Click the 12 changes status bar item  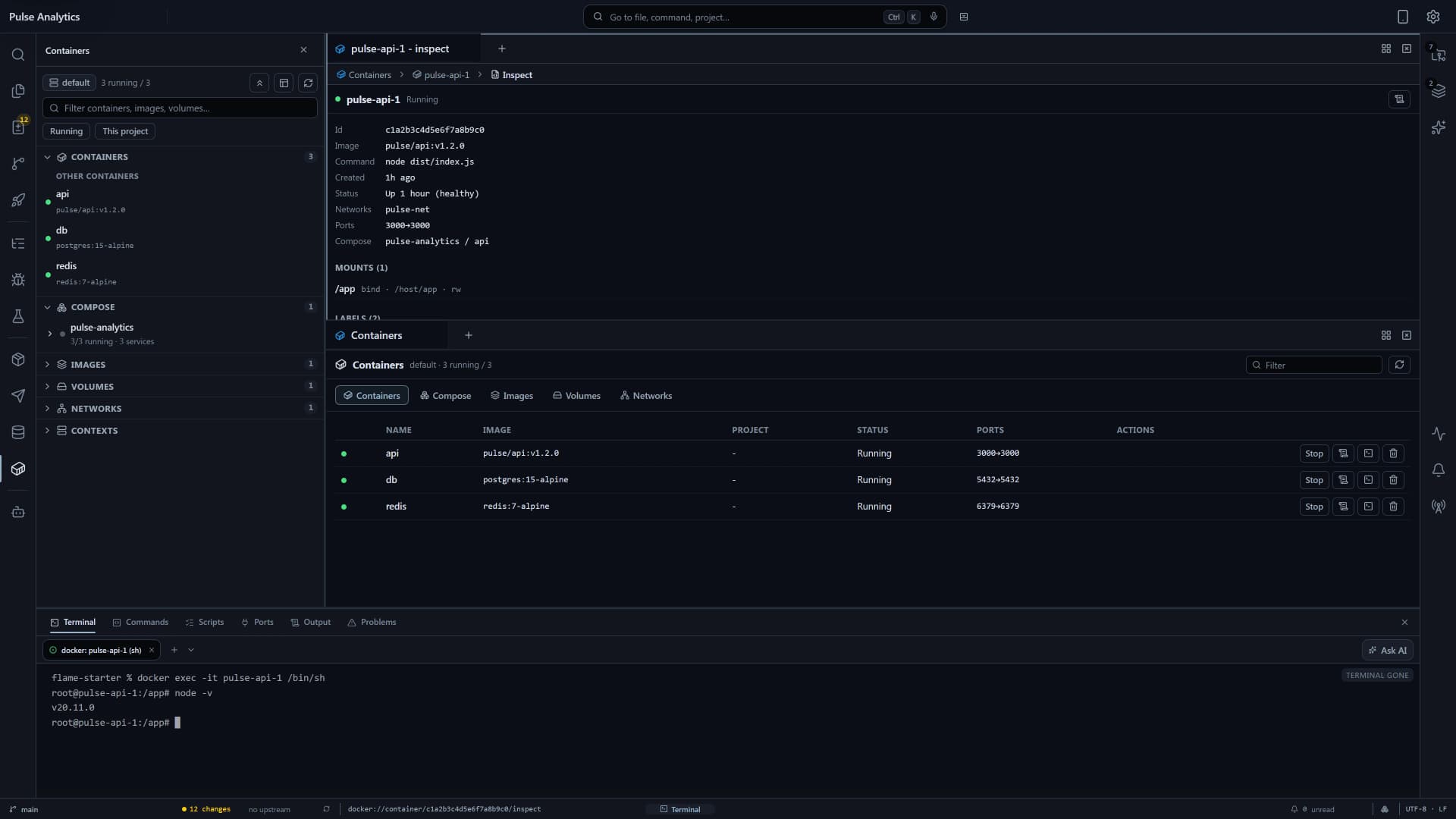point(206,809)
